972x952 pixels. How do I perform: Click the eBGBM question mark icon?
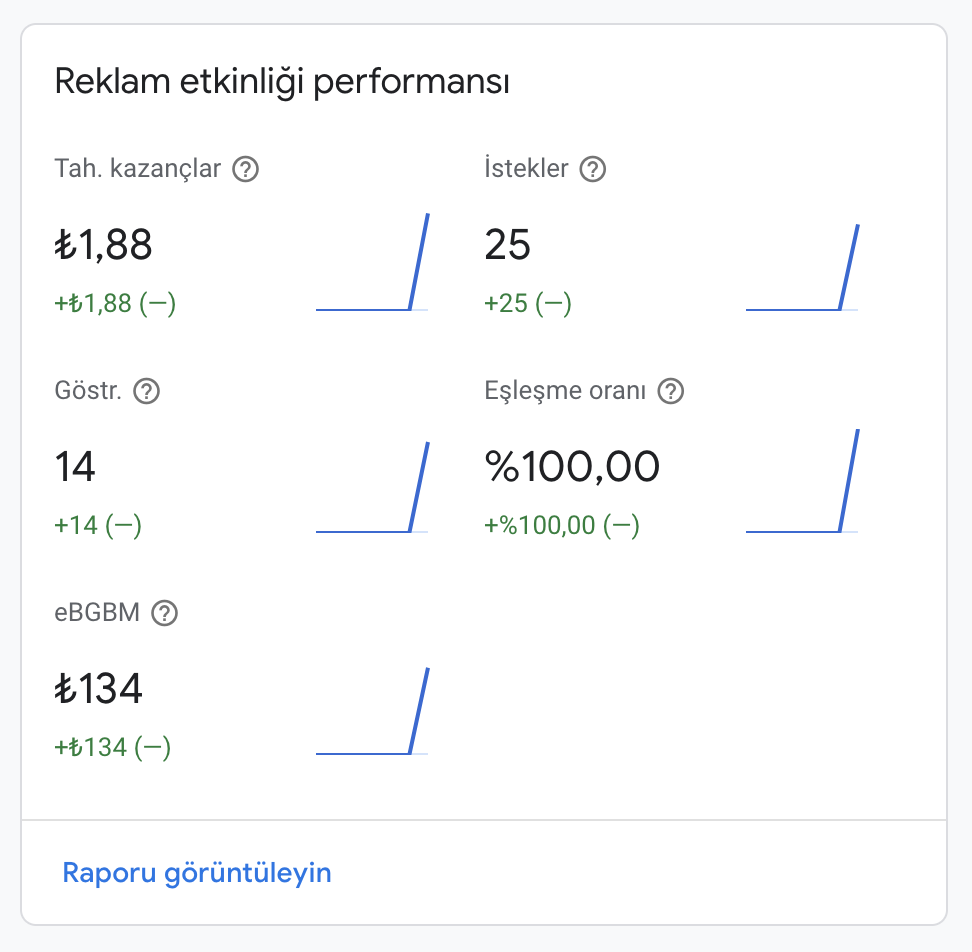pyautogui.click(x=165, y=613)
